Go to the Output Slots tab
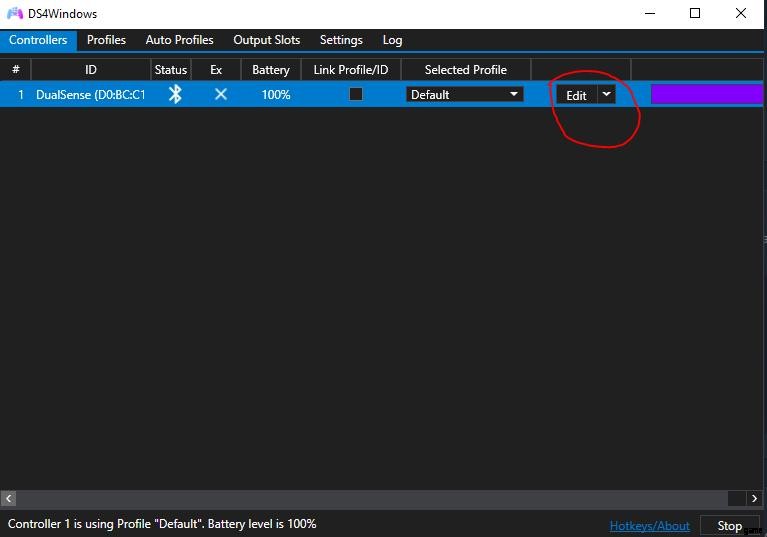This screenshot has height=537, width=767. point(266,40)
